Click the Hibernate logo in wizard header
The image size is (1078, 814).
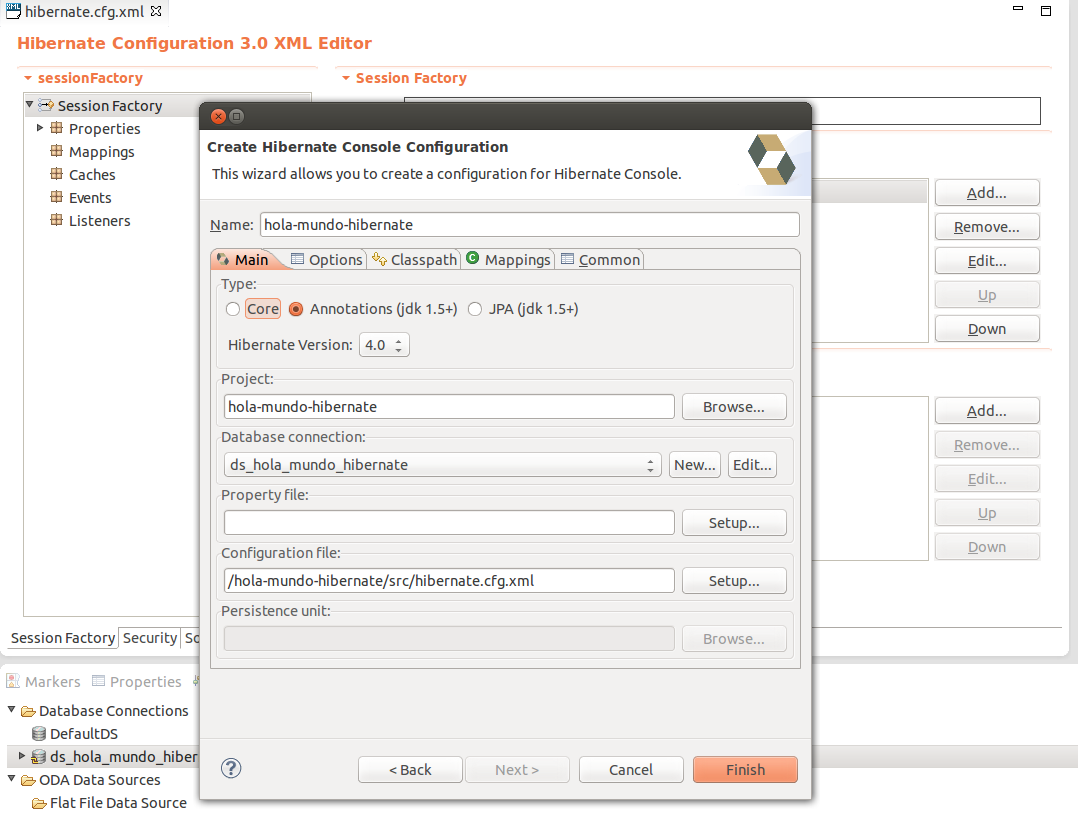(771, 160)
